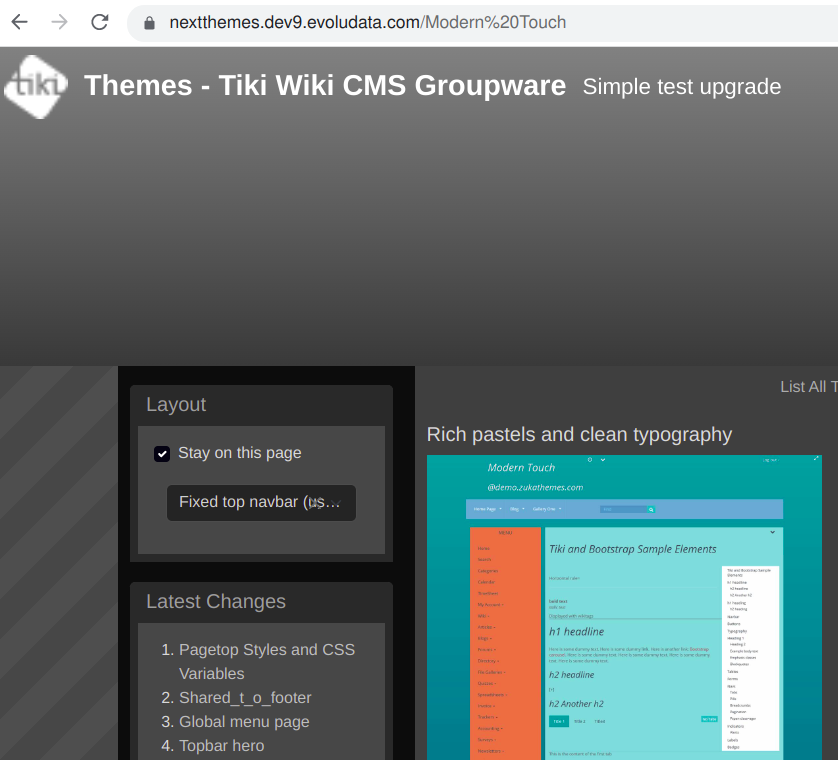Click the browser back arrow
Image resolution: width=838 pixels, height=760 pixels.
[x=20, y=22]
